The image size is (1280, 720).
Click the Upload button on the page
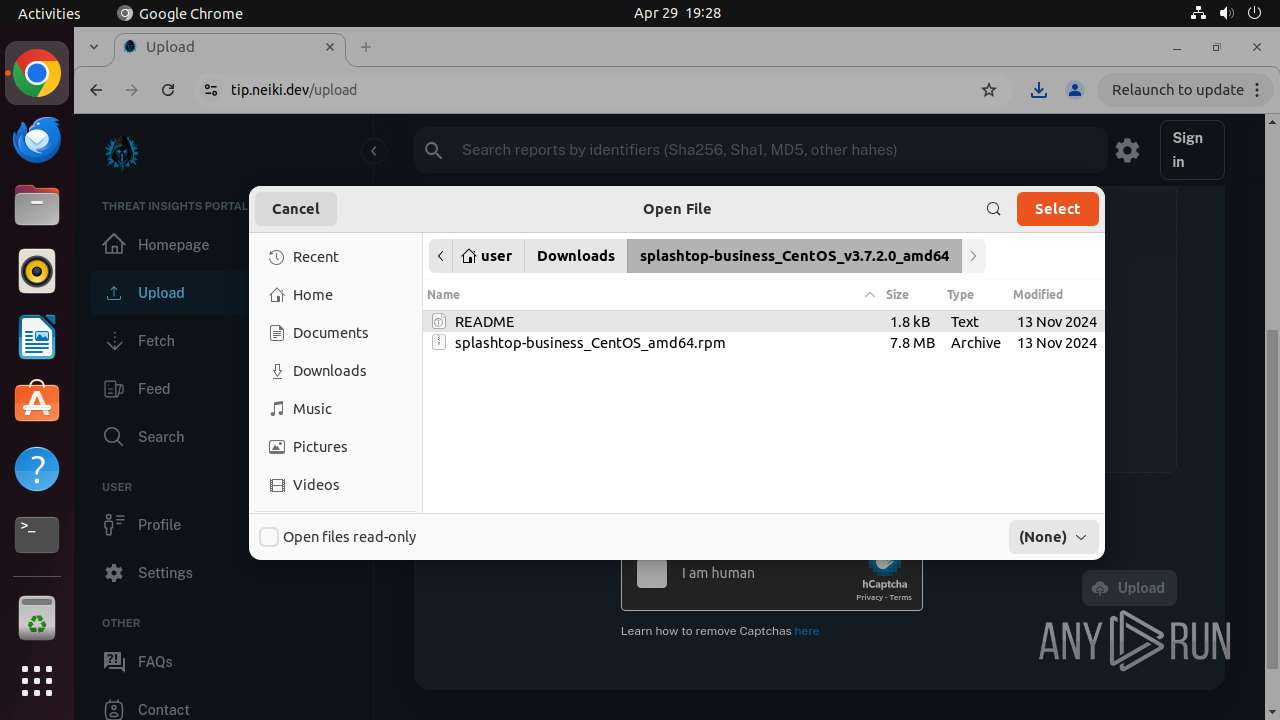(1129, 588)
